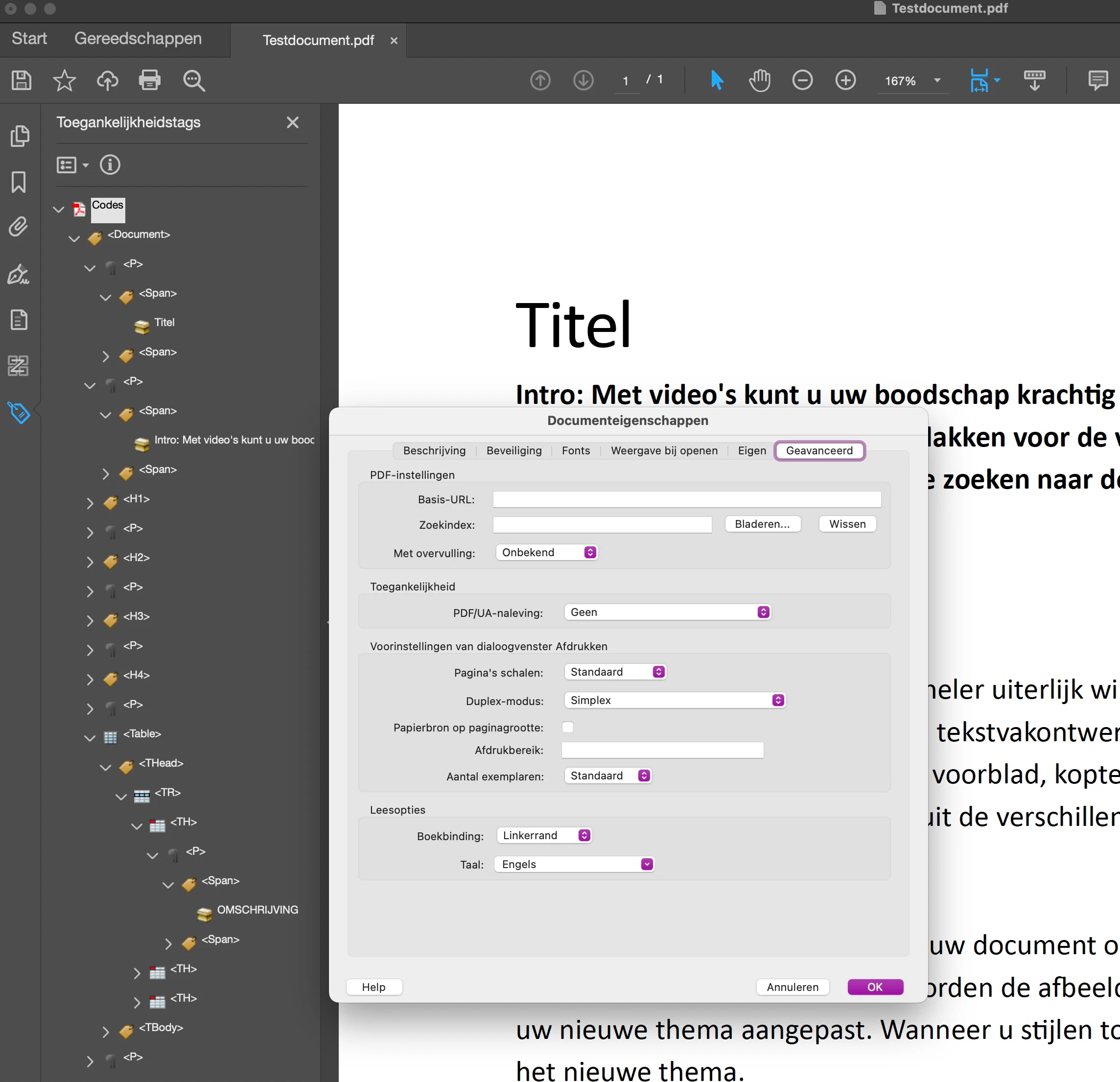Select the Hand pan tool
This screenshot has width=1120, height=1082.
(759, 81)
